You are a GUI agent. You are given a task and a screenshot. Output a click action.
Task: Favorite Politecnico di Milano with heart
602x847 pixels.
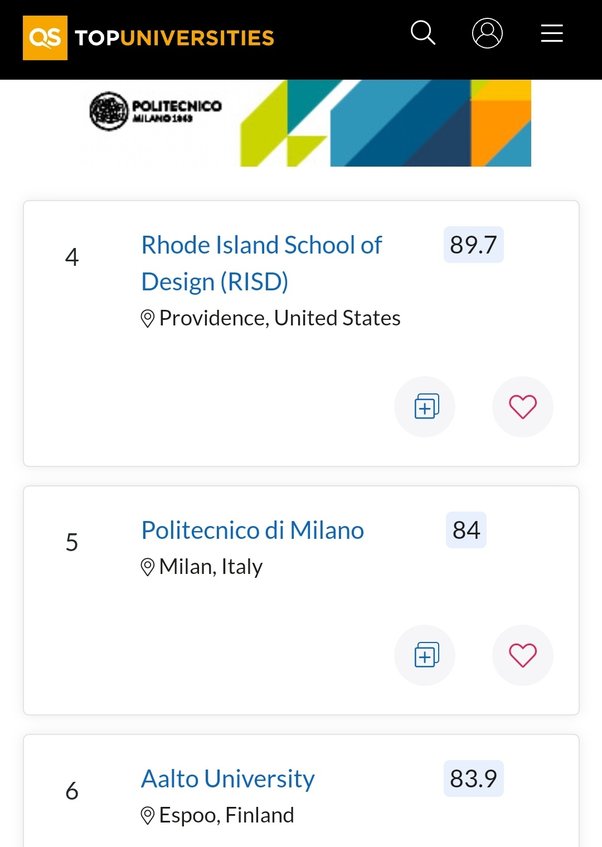(x=523, y=655)
